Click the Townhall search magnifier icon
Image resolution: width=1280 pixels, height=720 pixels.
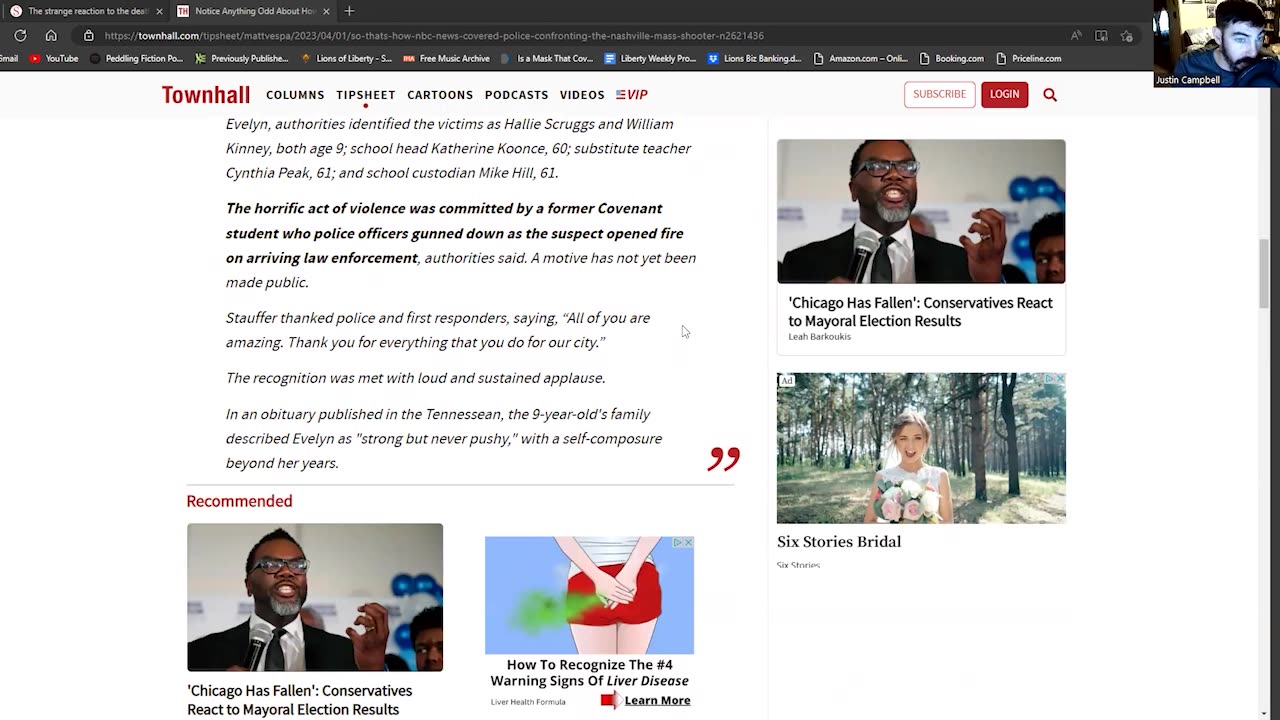(1050, 95)
